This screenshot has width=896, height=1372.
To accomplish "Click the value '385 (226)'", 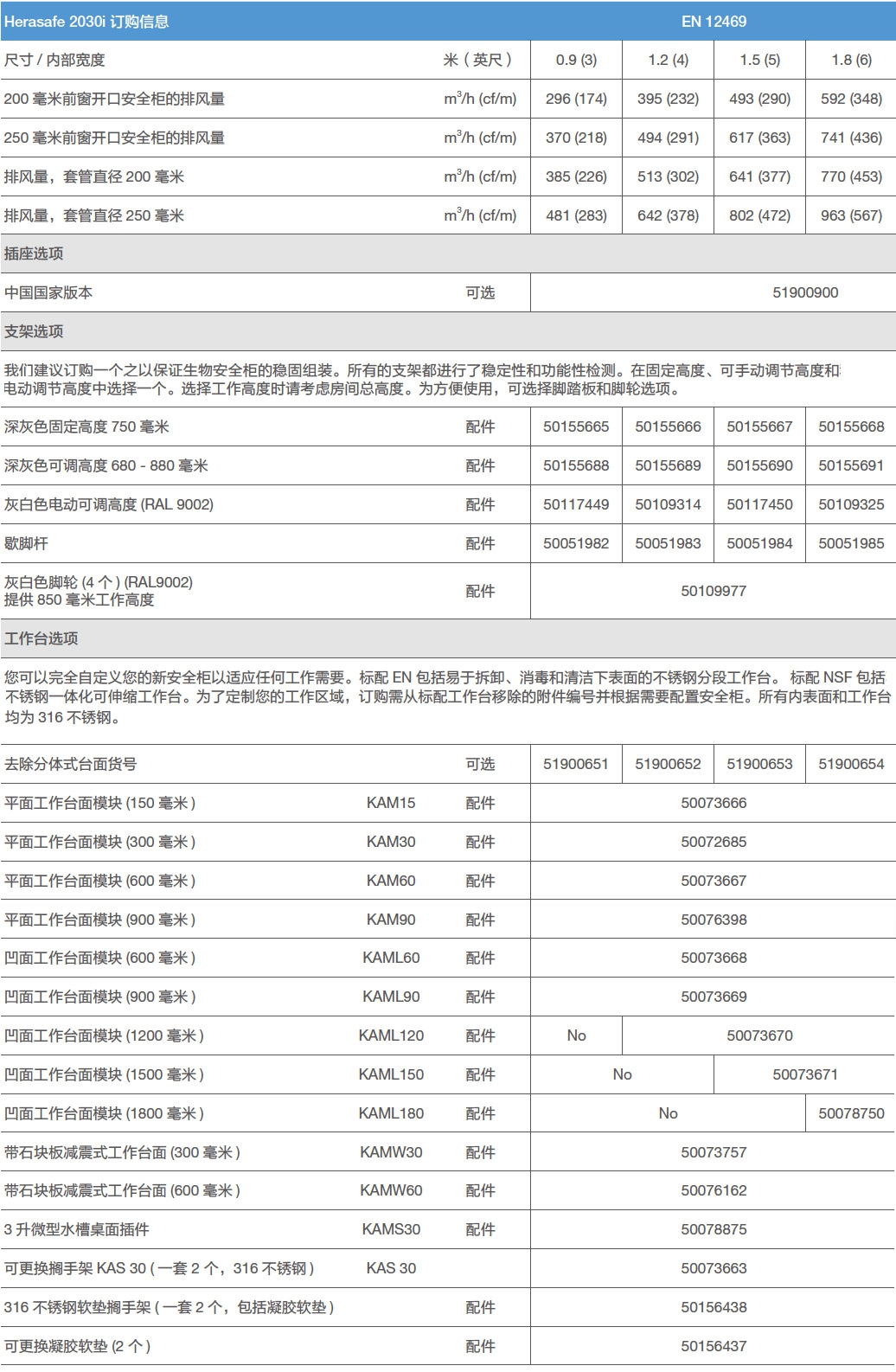I will (576, 176).
